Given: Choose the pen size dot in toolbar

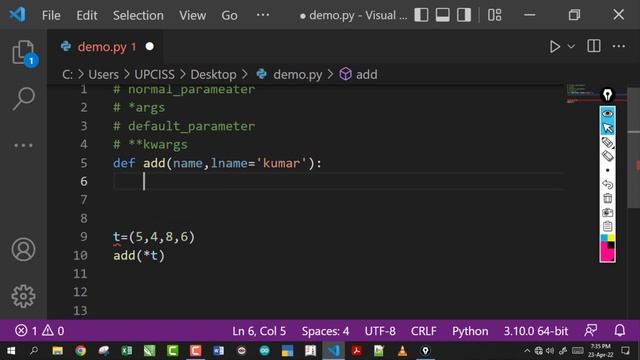Looking at the screenshot, I should [x=607, y=170].
